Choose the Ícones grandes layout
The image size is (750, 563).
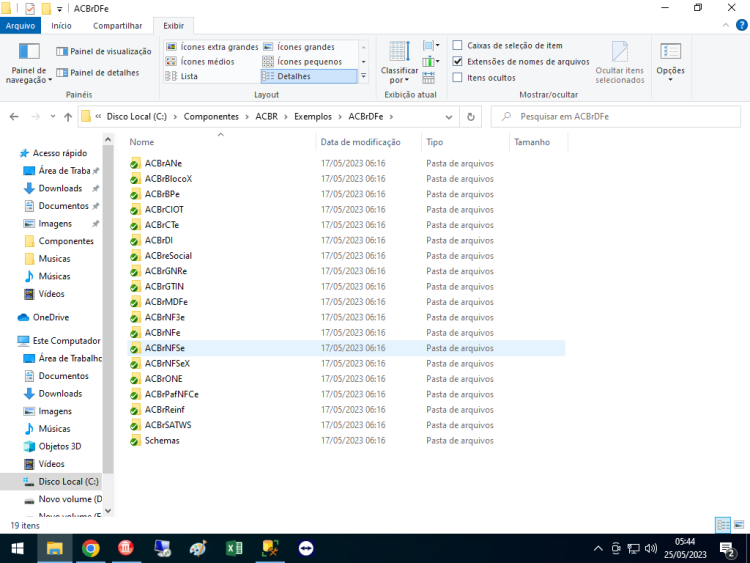[300, 47]
